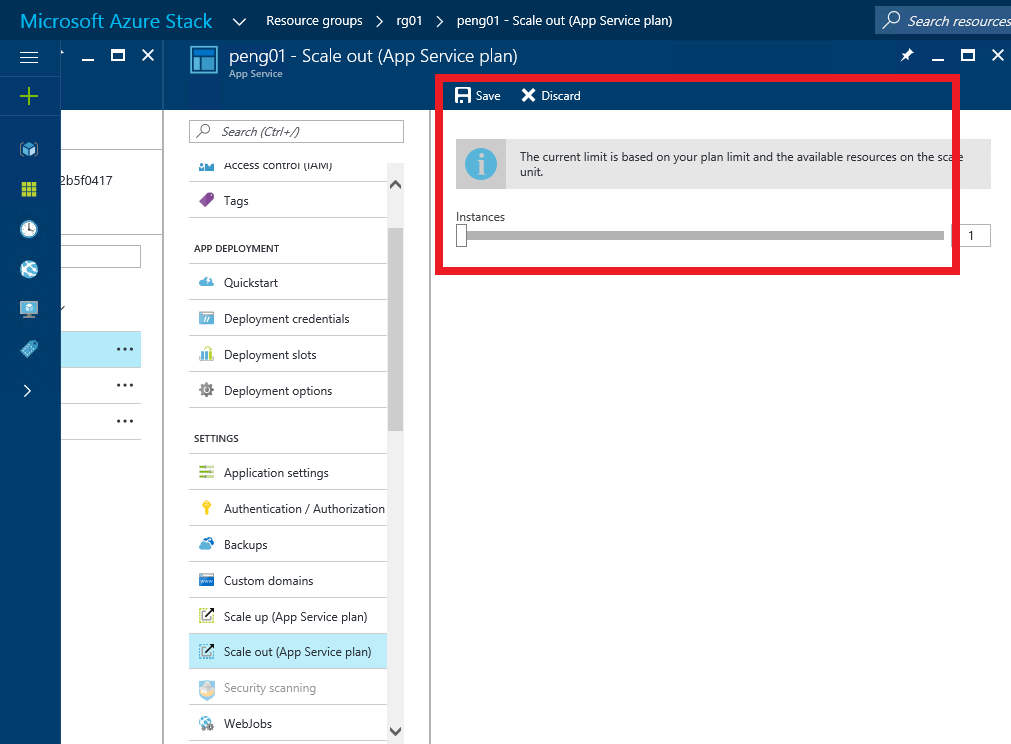Click the Save button label
The width and height of the screenshot is (1011, 744).
pos(488,95)
